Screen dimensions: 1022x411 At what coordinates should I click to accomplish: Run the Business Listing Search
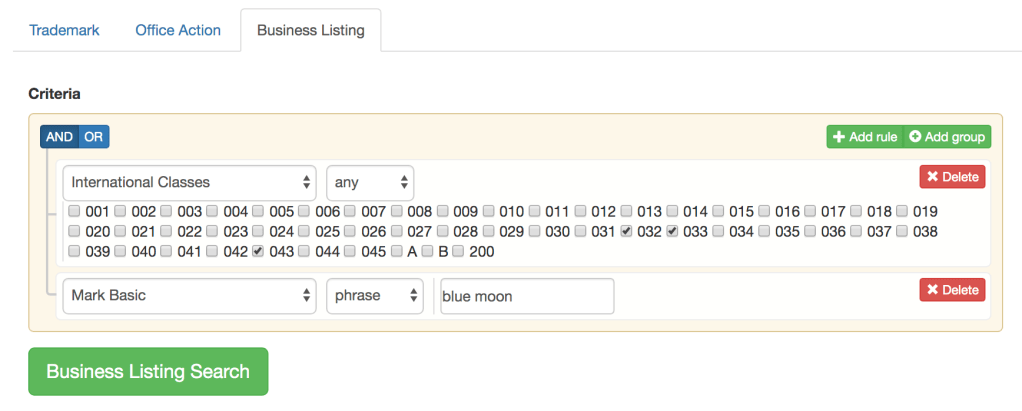click(148, 371)
